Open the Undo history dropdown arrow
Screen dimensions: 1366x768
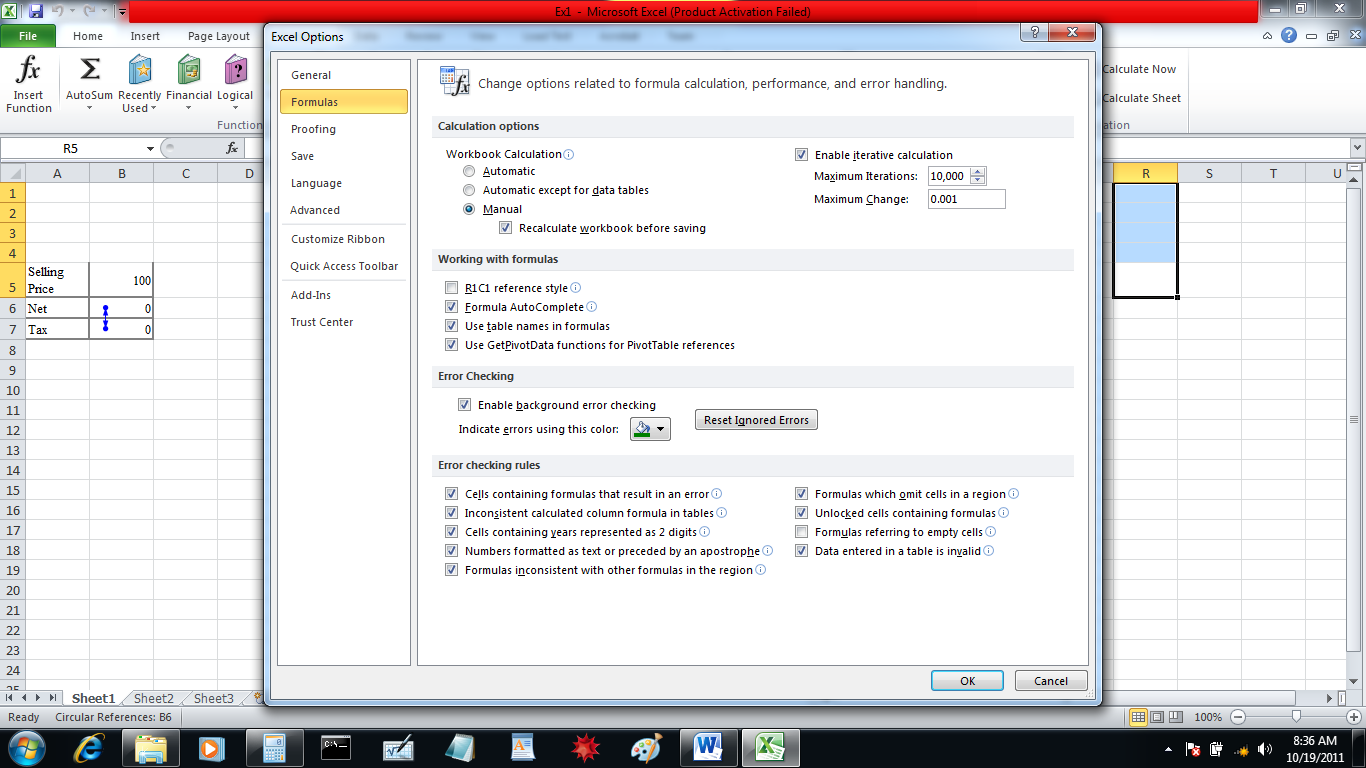pyautogui.click(x=72, y=11)
